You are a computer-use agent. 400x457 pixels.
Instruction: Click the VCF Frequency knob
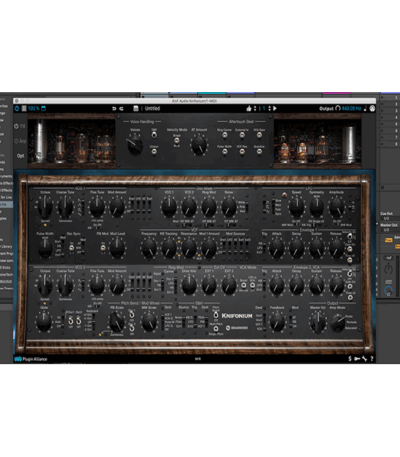pos(149,248)
